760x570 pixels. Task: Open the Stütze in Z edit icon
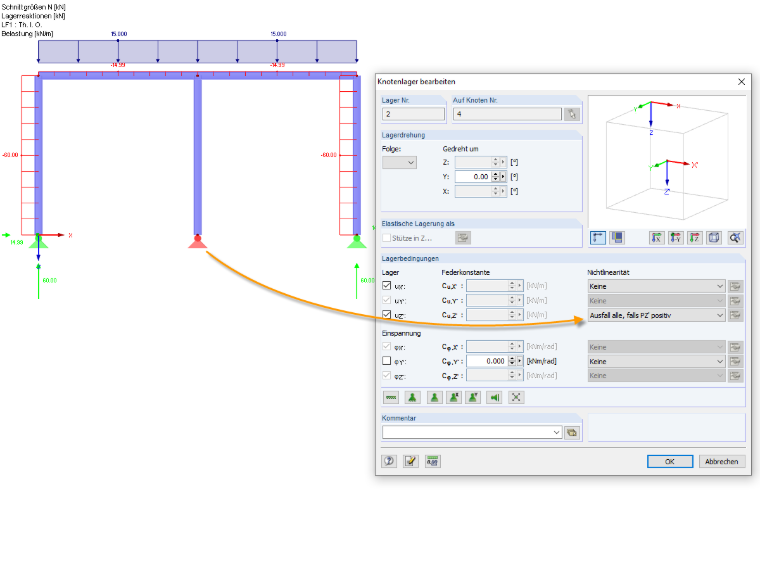(x=463, y=238)
